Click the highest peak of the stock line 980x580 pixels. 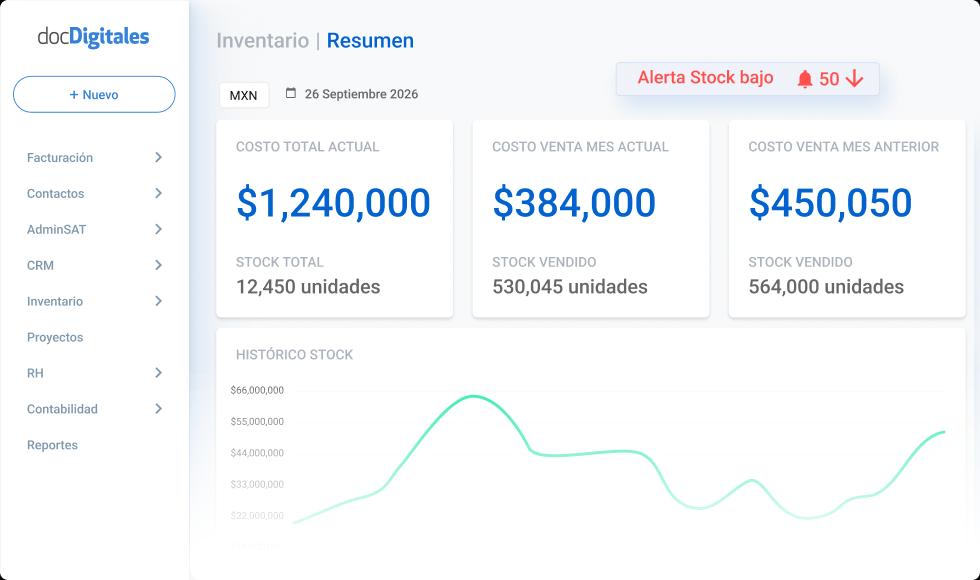coord(474,396)
